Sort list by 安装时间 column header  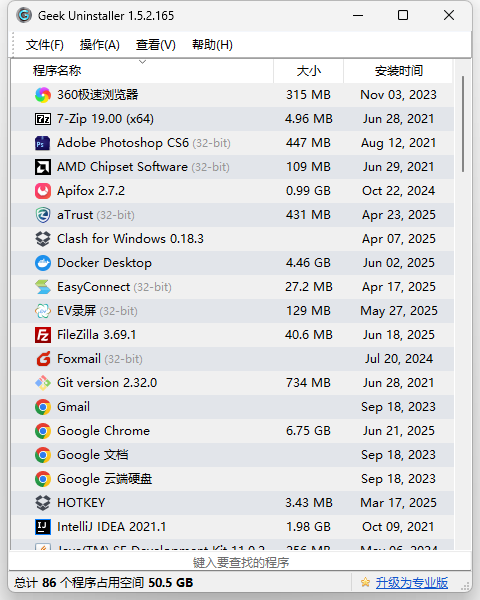pyautogui.click(x=398, y=71)
